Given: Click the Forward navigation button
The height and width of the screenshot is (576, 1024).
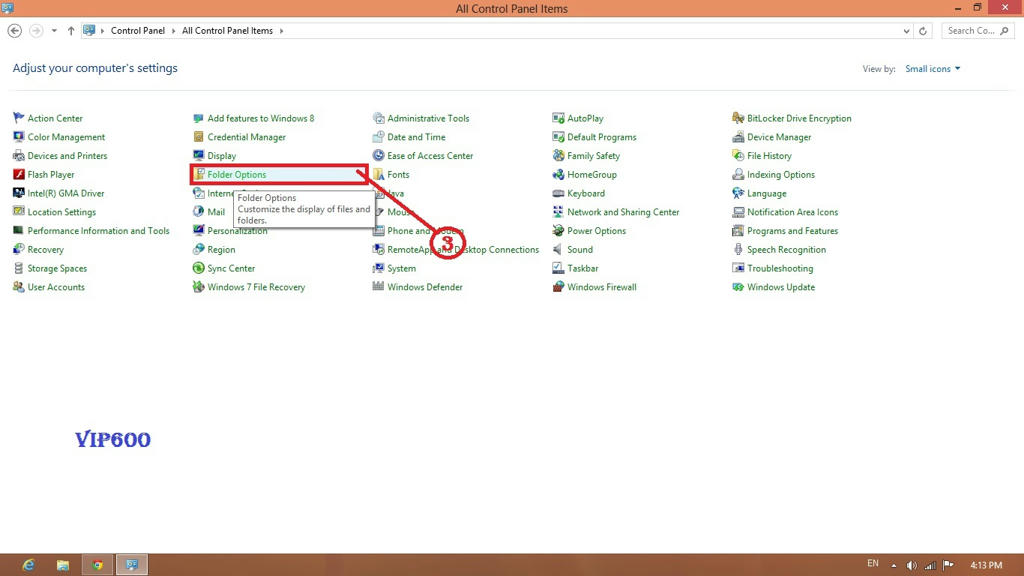Looking at the screenshot, I should [36, 31].
